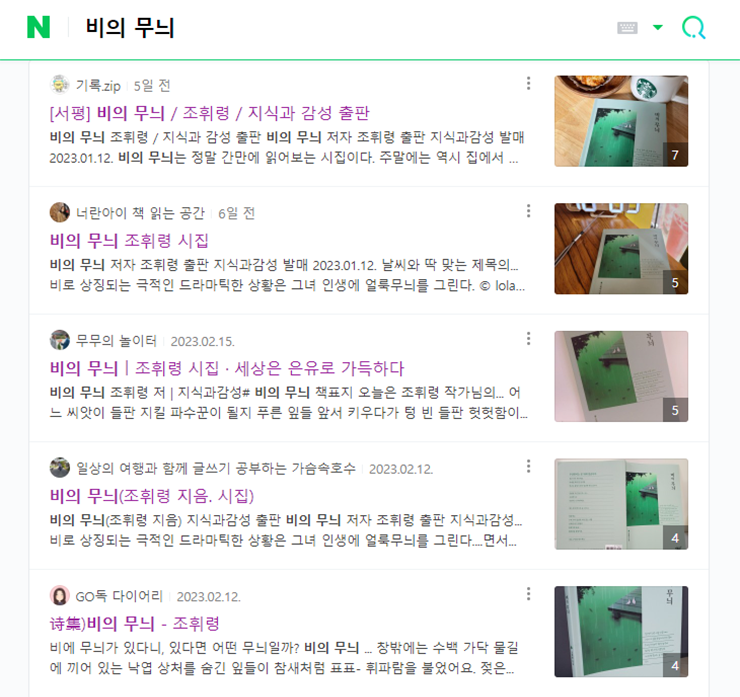The height and width of the screenshot is (697, 740).
Task: Open more options for GO독 다이어리 post
Action: tap(529, 594)
